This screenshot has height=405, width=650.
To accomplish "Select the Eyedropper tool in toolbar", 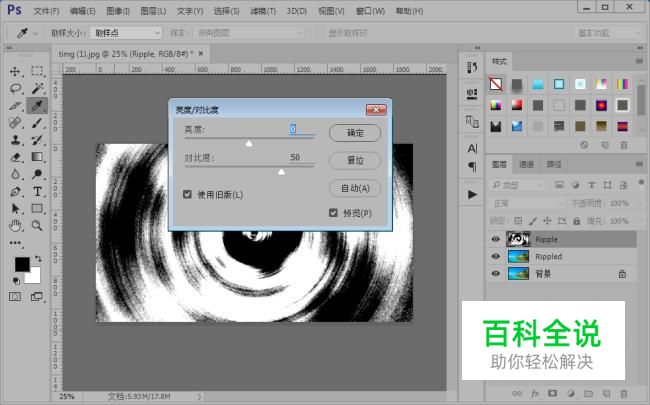I will pos(37,106).
